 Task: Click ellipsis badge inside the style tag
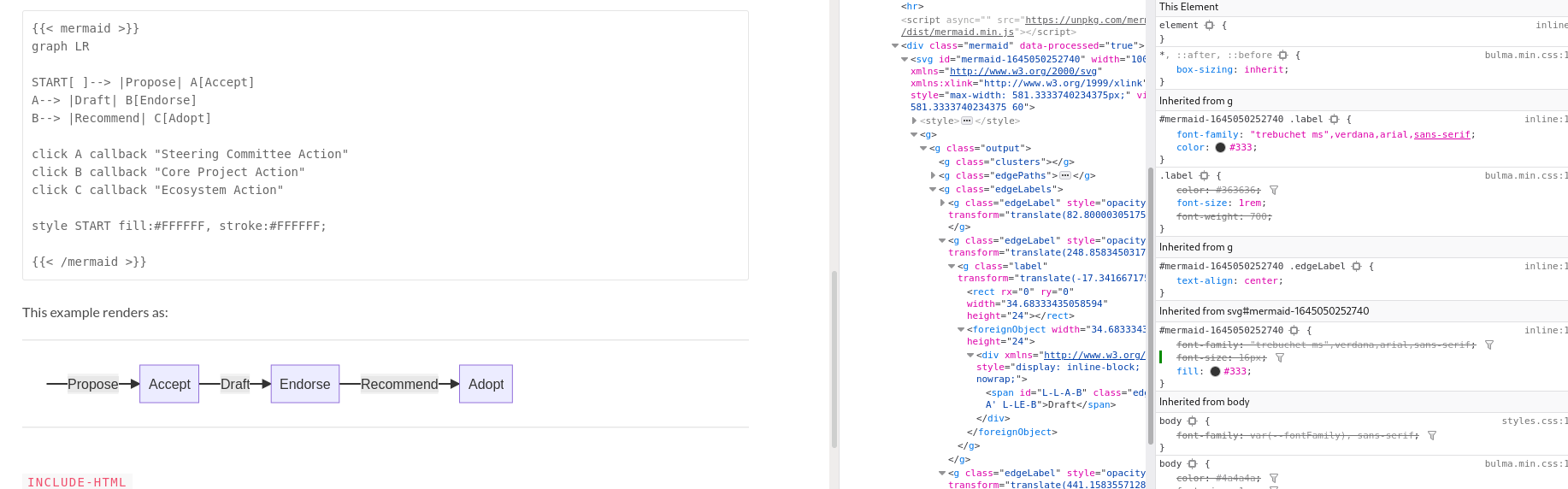click(x=967, y=121)
